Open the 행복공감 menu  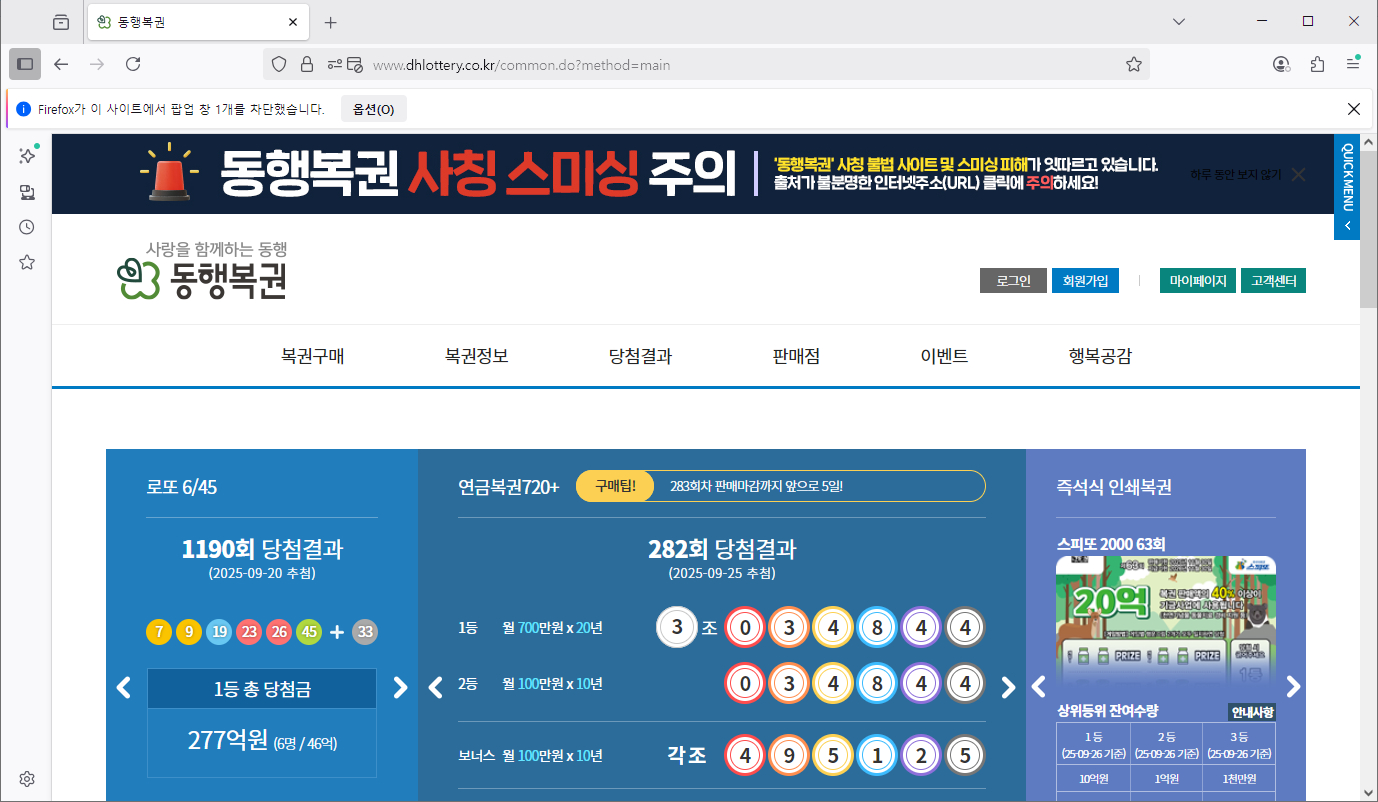1100,356
